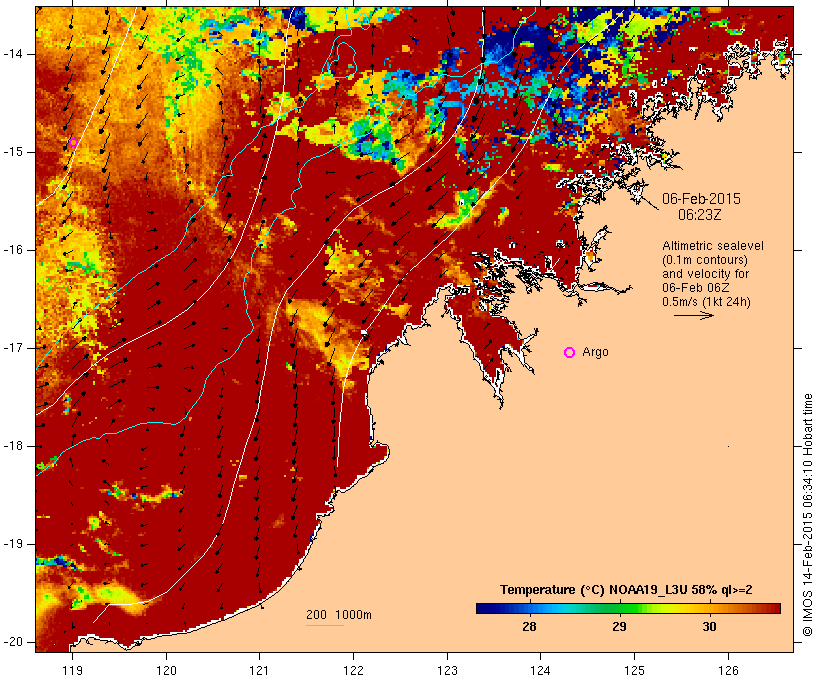
Task: Click the '-19' latitude axis label
Action: (x=12, y=544)
